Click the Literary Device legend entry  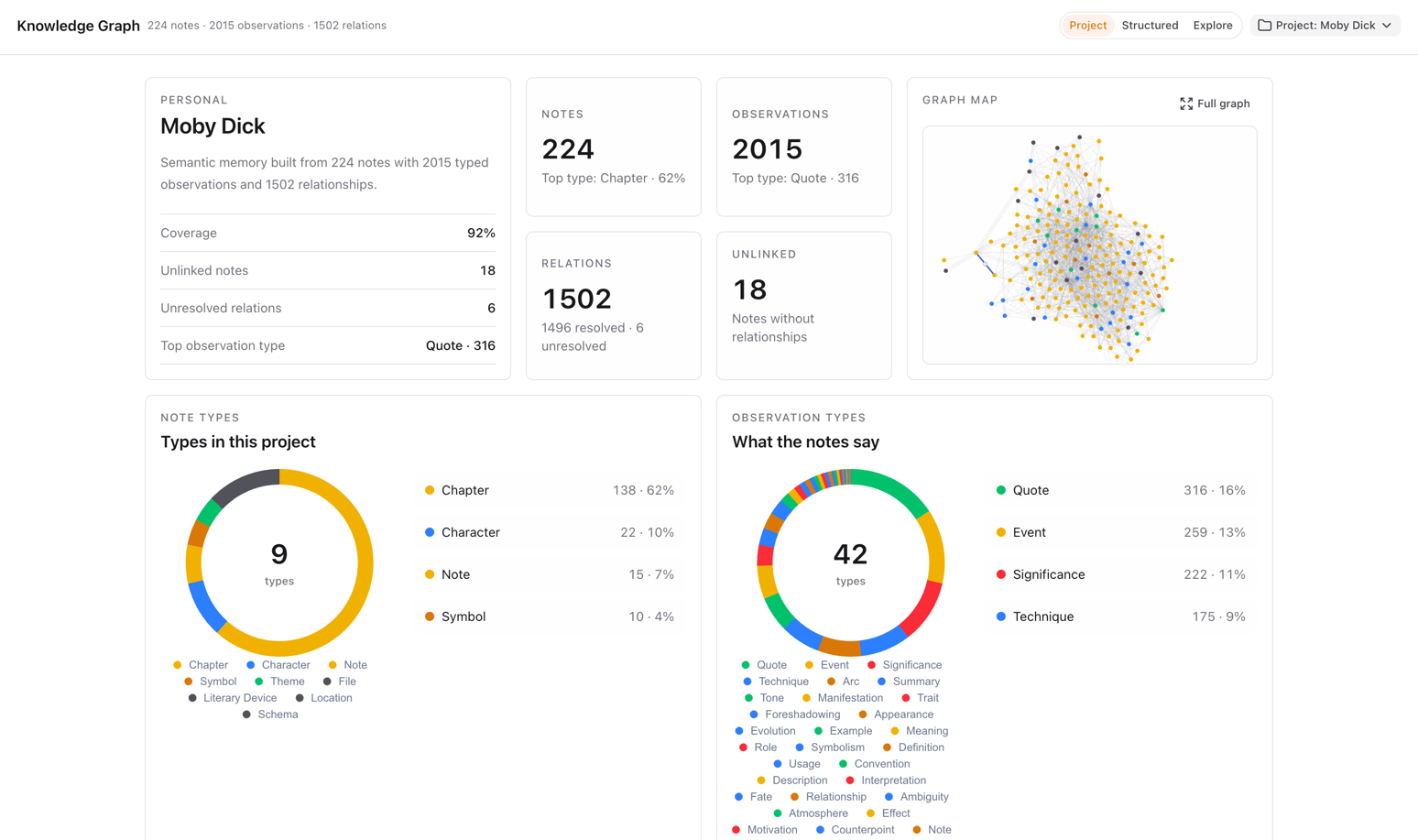coord(232,698)
